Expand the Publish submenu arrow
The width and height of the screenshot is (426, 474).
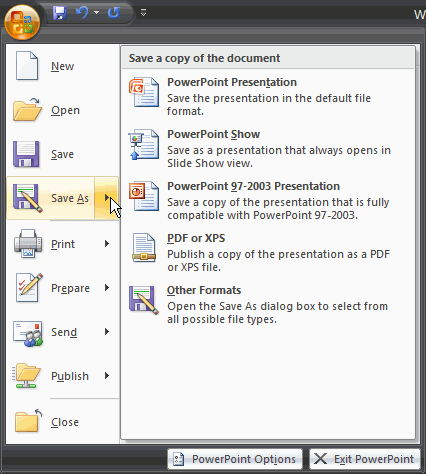point(107,376)
